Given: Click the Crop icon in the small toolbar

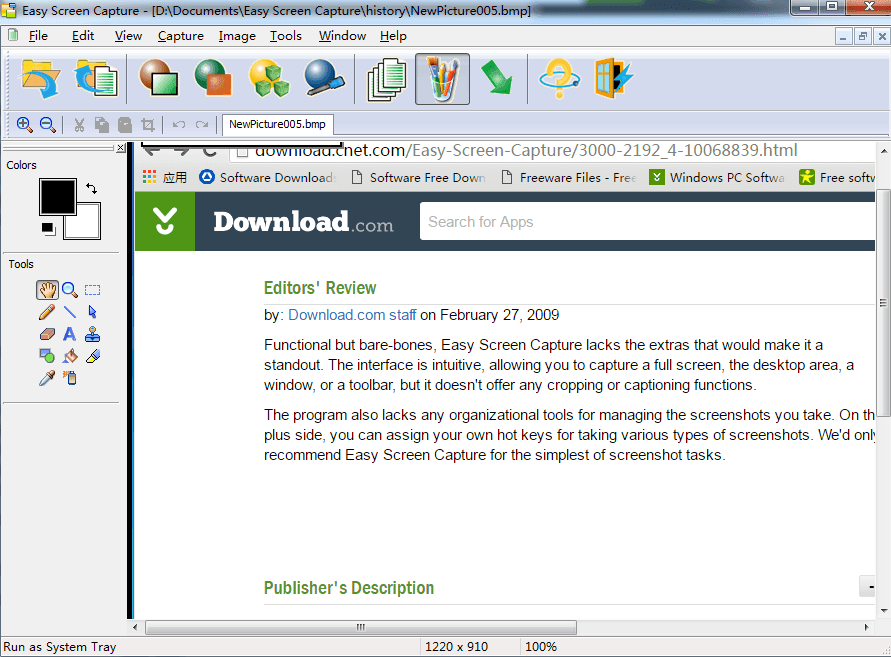Looking at the screenshot, I should click(148, 124).
